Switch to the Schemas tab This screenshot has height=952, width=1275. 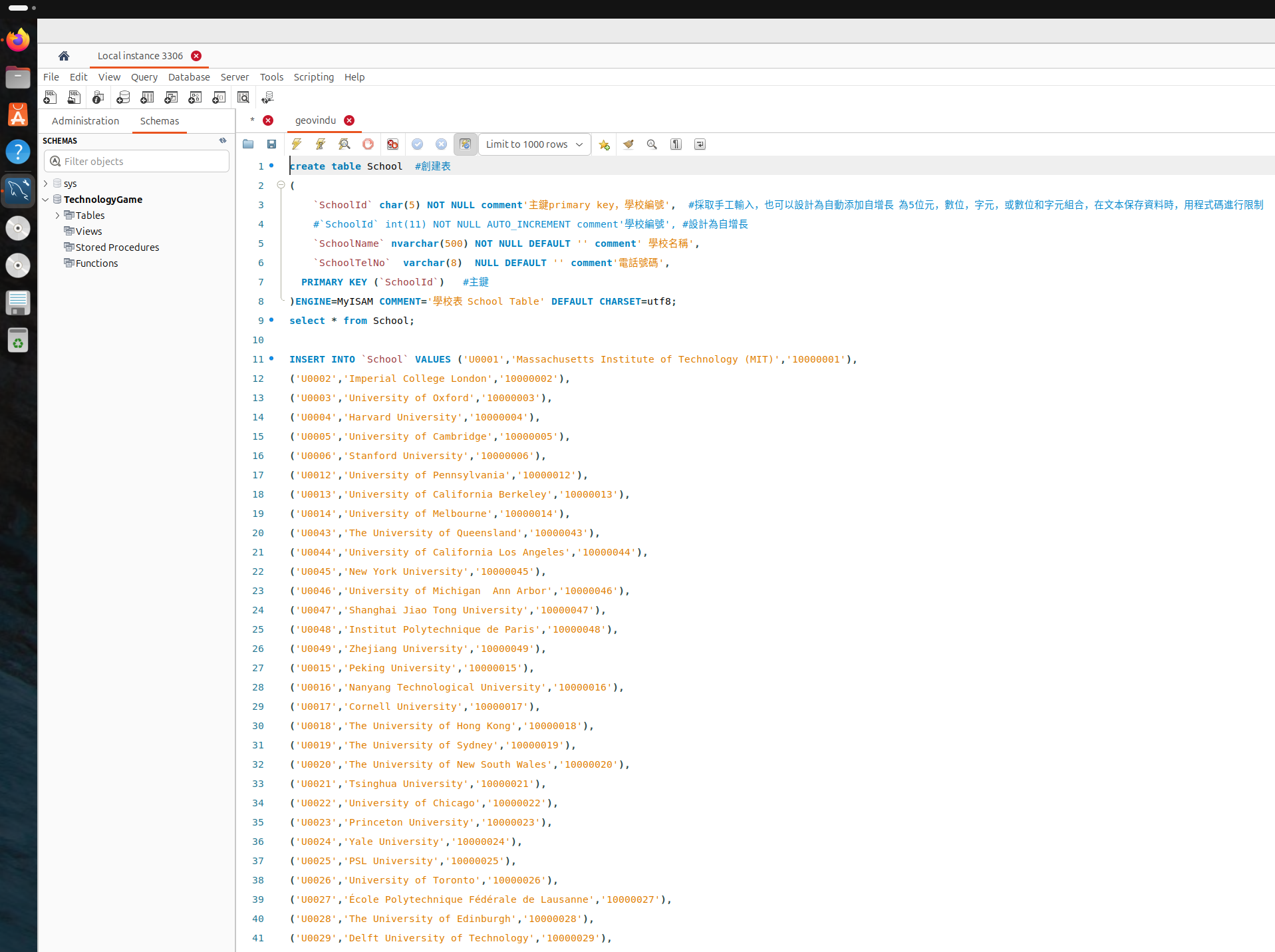point(160,121)
